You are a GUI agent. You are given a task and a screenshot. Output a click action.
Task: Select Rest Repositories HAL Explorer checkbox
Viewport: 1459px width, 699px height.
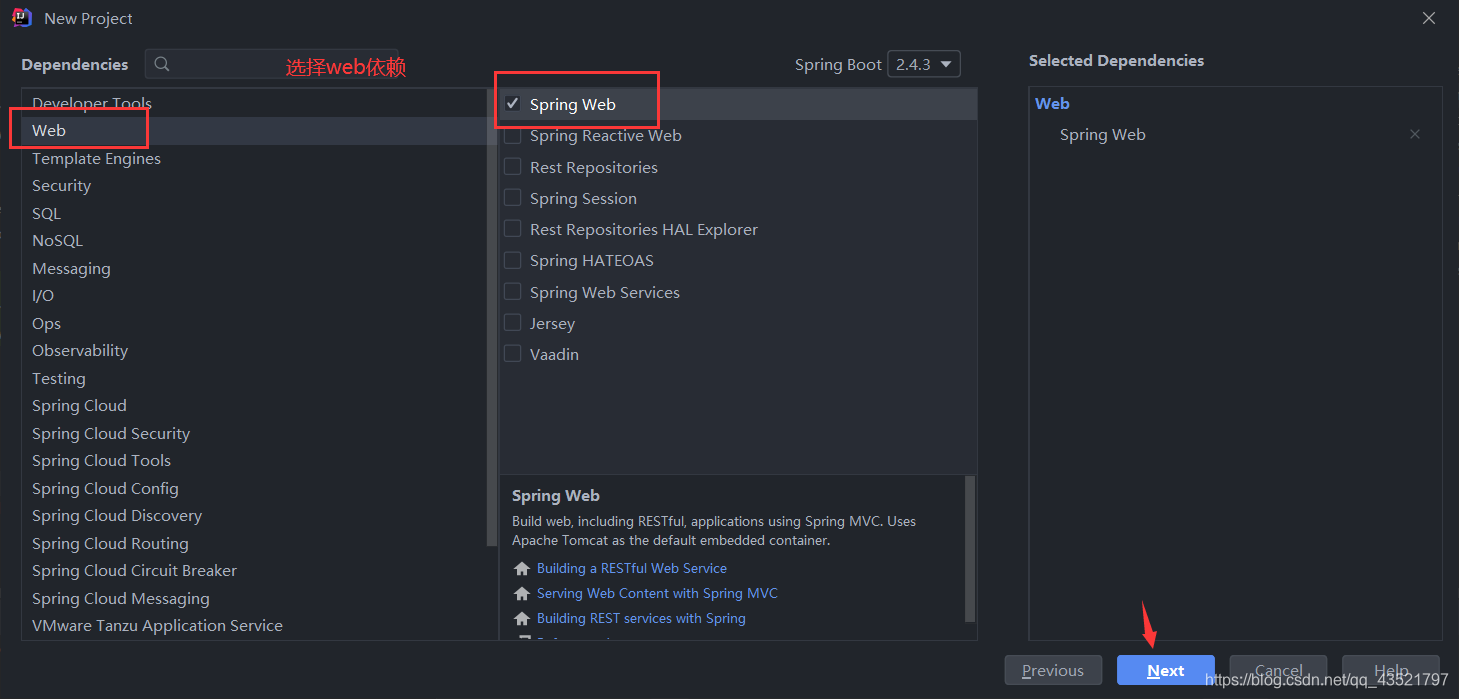(513, 229)
